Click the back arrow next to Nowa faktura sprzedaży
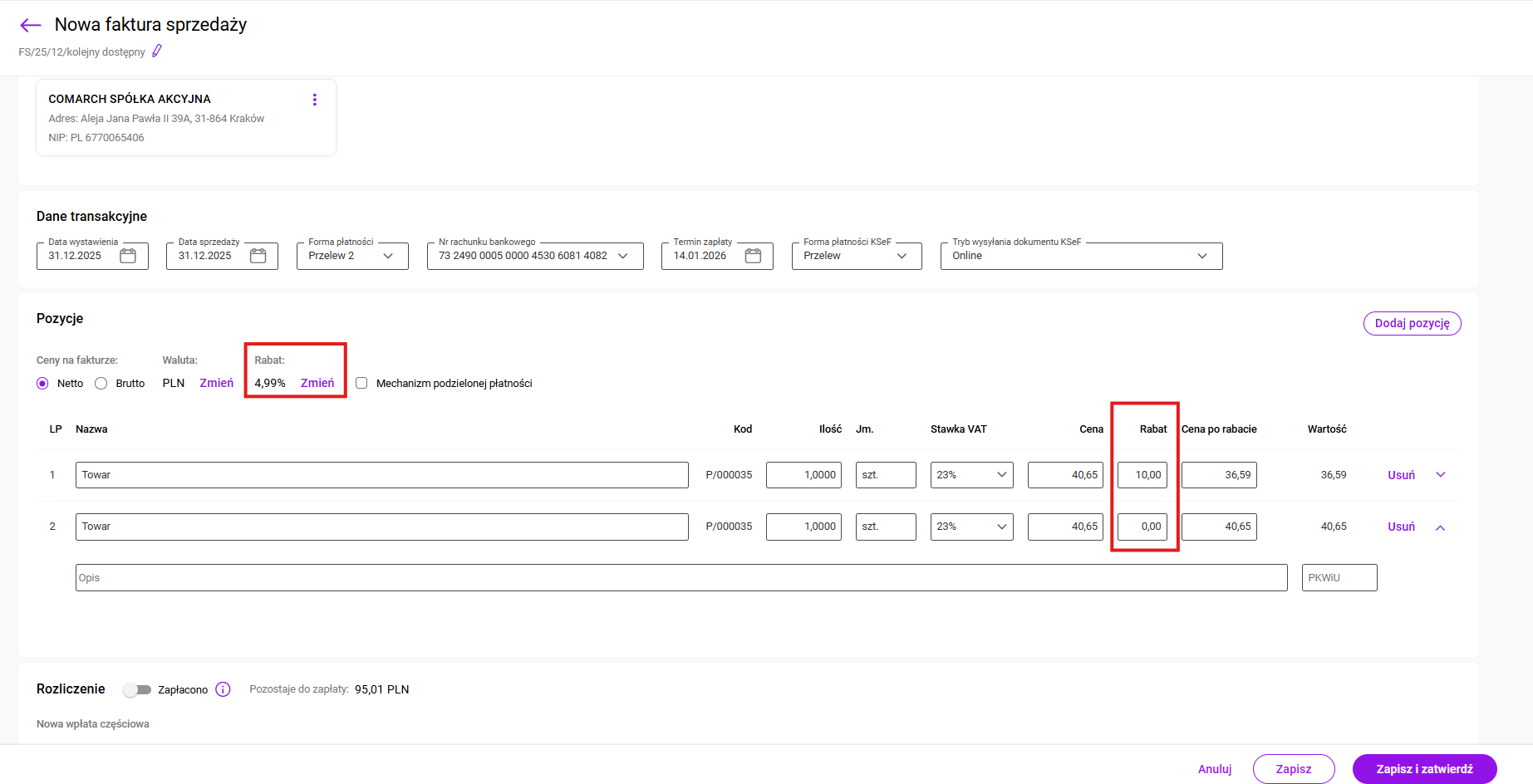Screen dimensions: 1533x784 pyautogui.click(x=31, y=25)
